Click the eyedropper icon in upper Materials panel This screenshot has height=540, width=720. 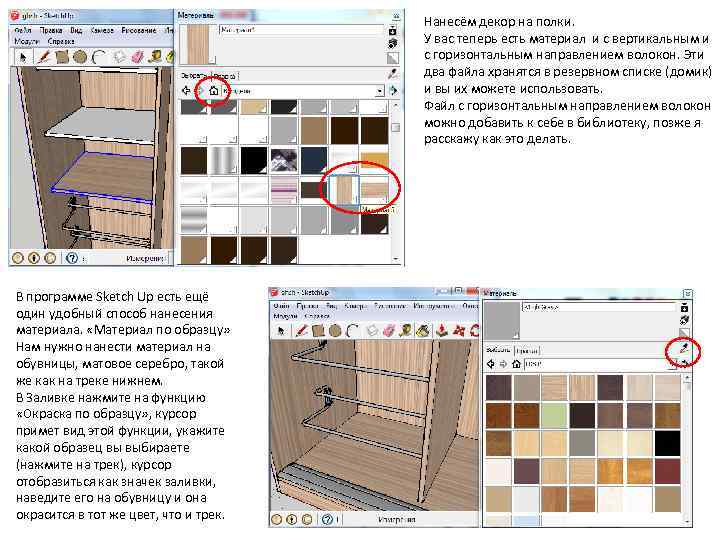click(393, 74)
